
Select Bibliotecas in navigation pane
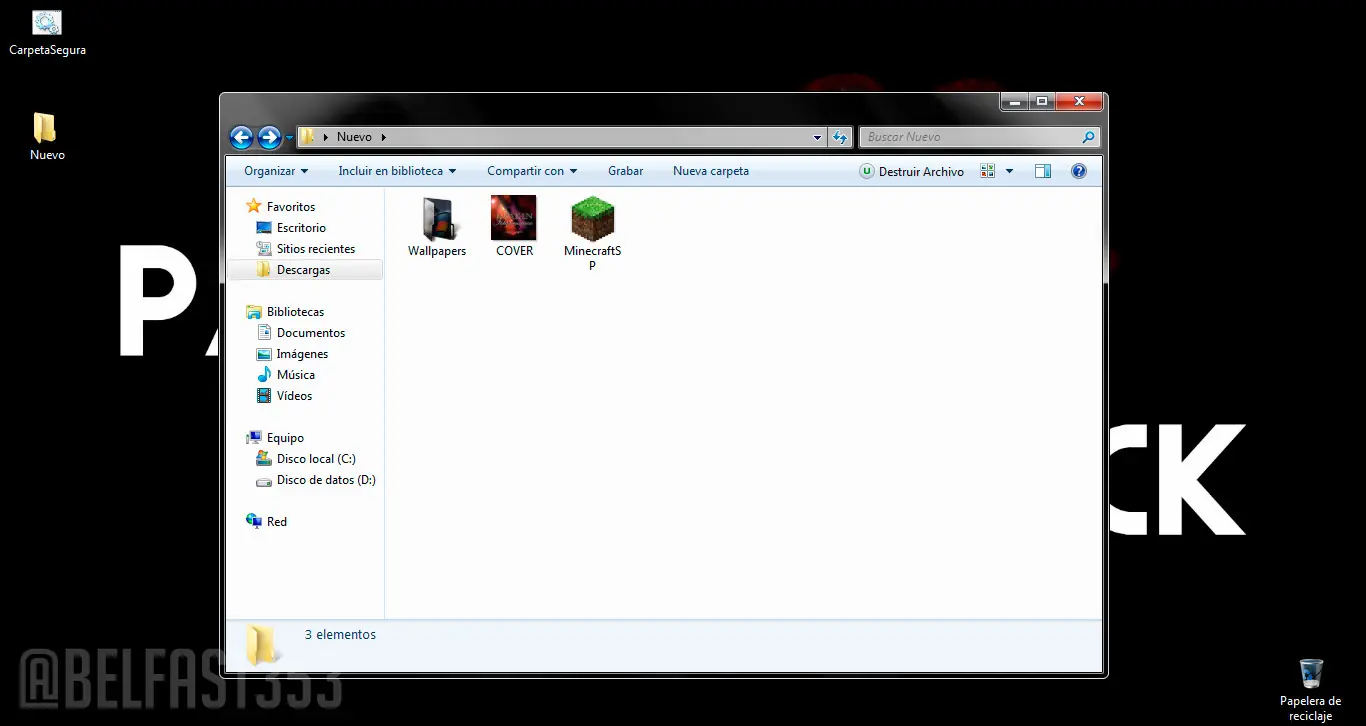coord(285,312)
